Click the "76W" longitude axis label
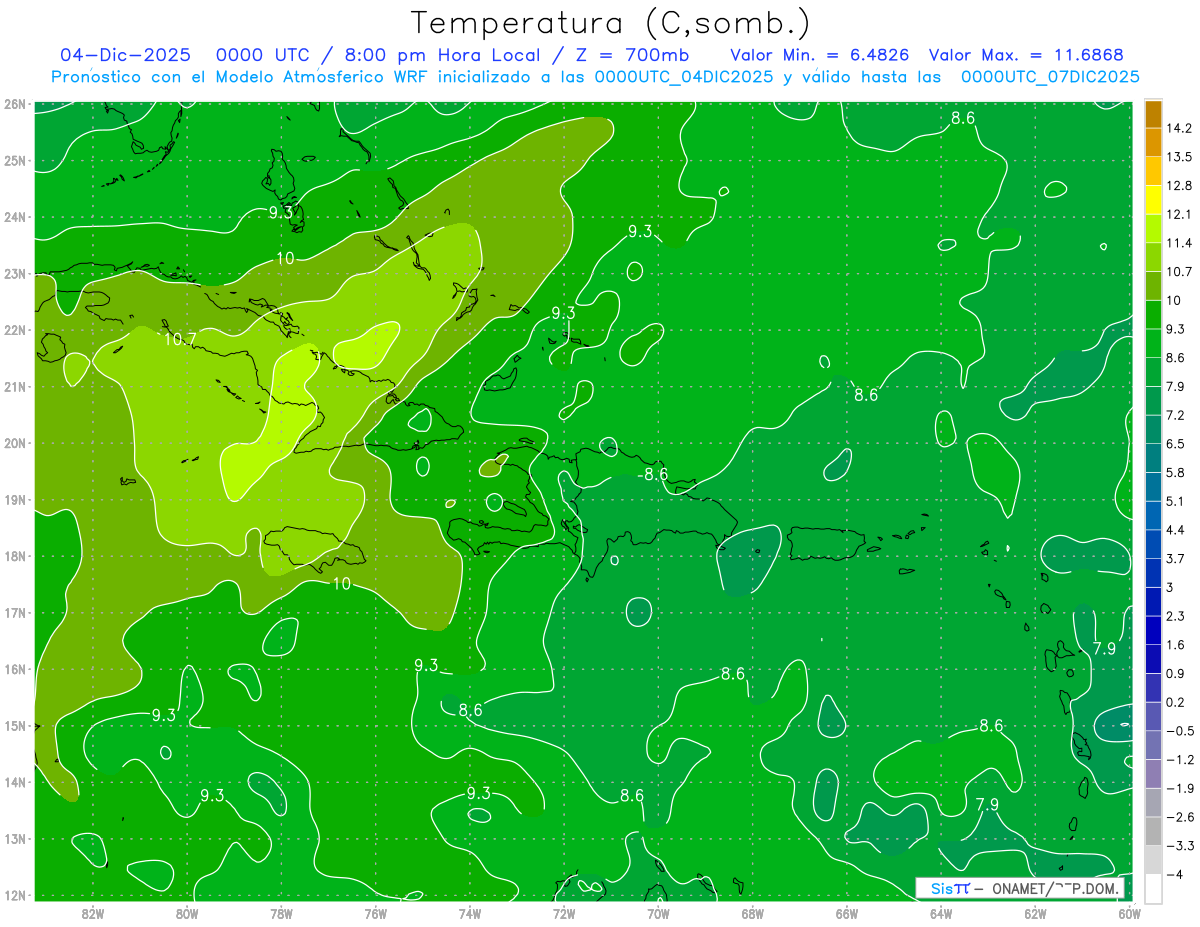Image resolution: width=1200 pixels, height=927 pixels. point(375,913)
